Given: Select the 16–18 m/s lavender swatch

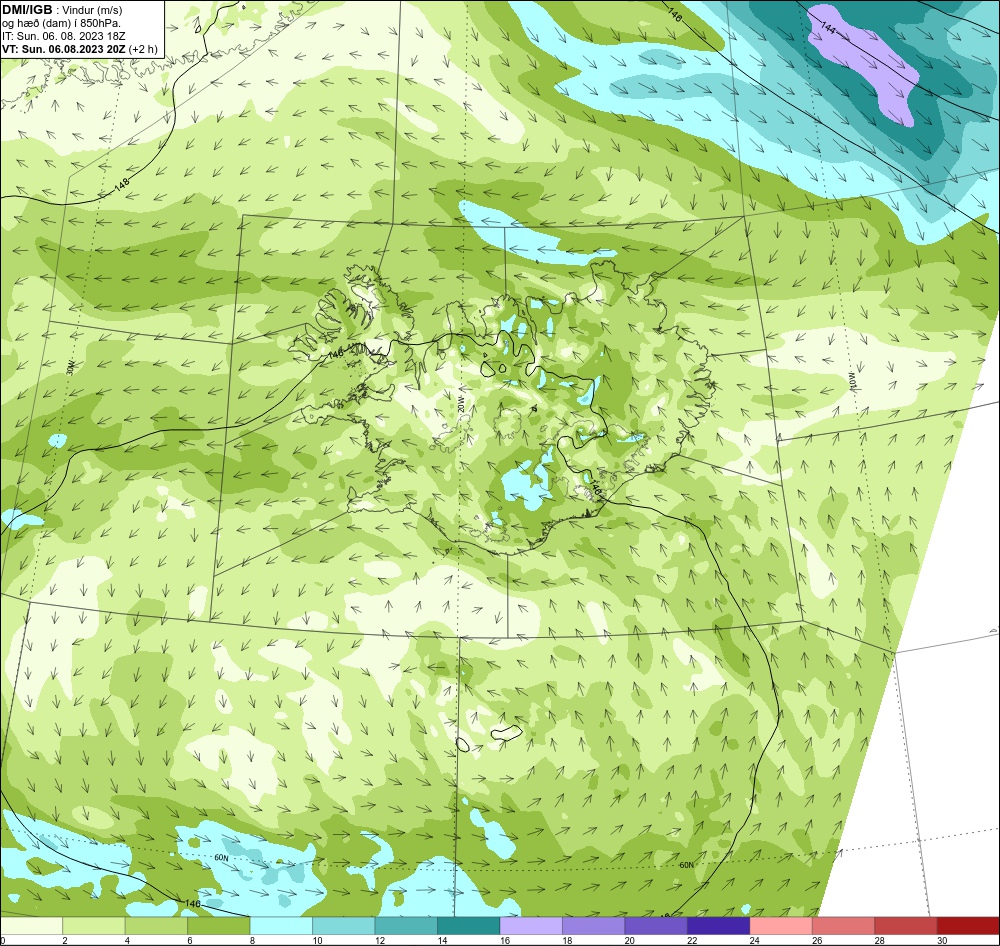Looking at the screenshot, I should (x=531, y=926).
